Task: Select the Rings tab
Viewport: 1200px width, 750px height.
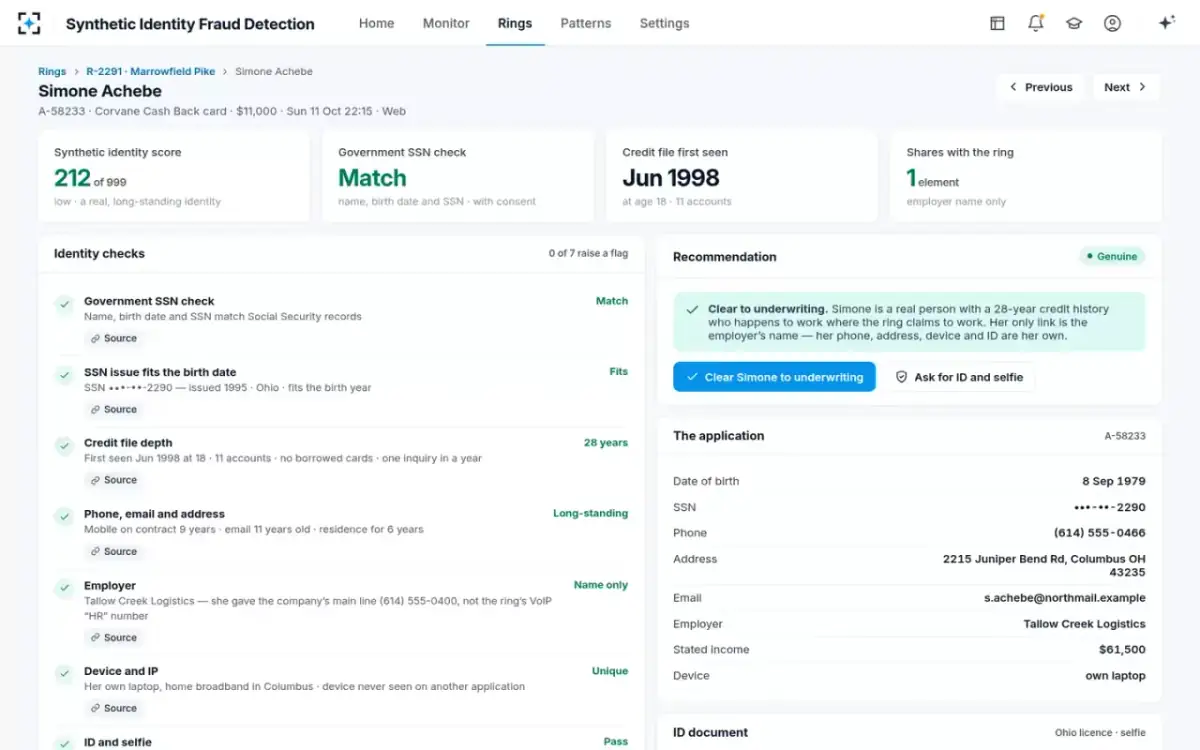Action: 515,23
